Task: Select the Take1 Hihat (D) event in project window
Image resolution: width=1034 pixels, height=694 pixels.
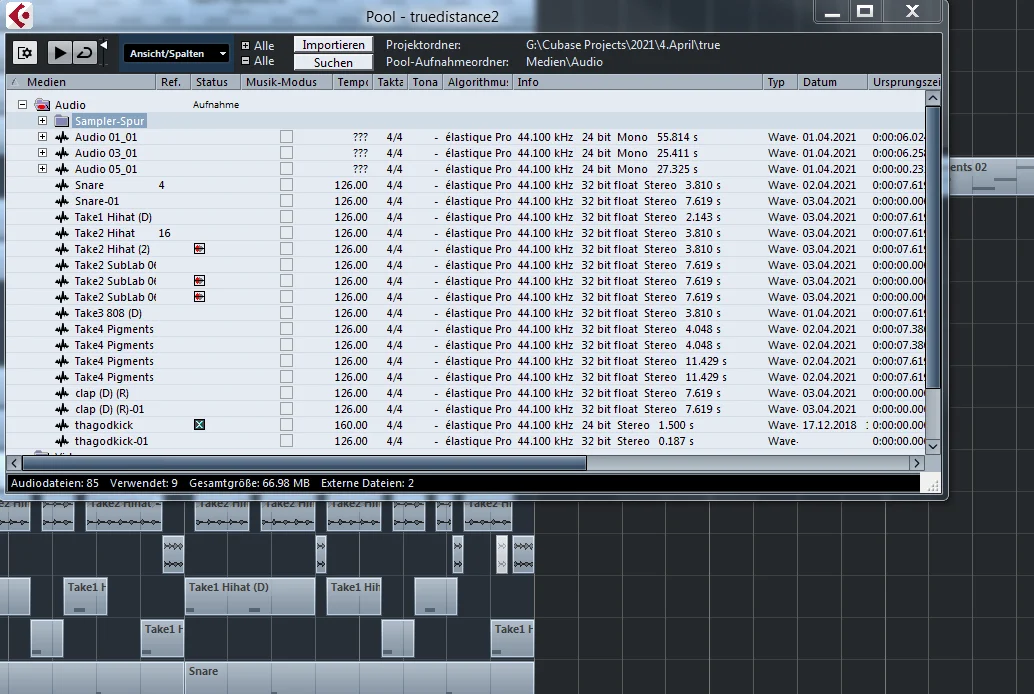Action: pos(249,596)
